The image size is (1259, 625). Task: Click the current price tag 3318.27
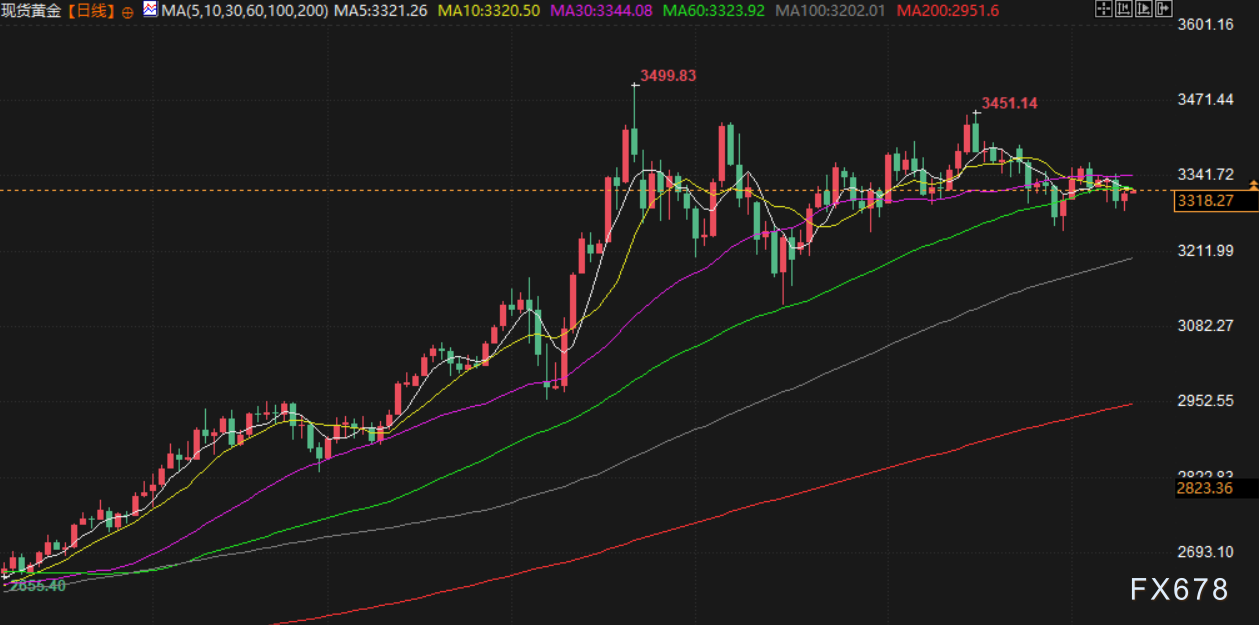[x=1205, y=201]
